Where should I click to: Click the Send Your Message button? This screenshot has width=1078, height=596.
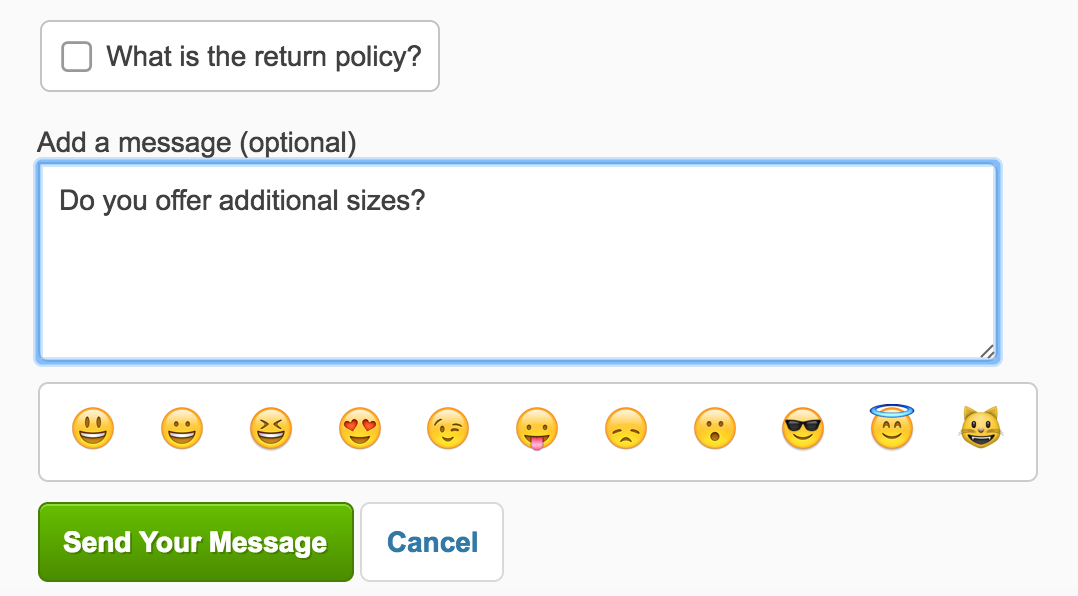196,542
